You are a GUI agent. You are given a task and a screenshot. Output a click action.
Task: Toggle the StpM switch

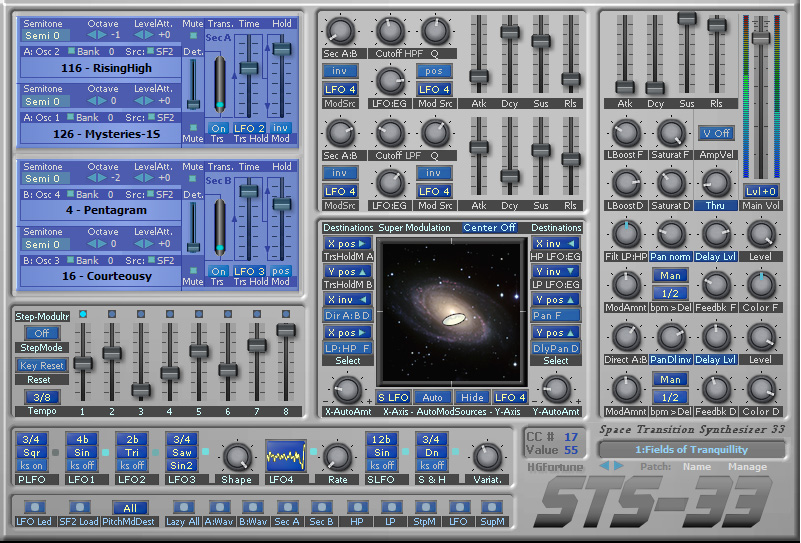click(425, 507)
